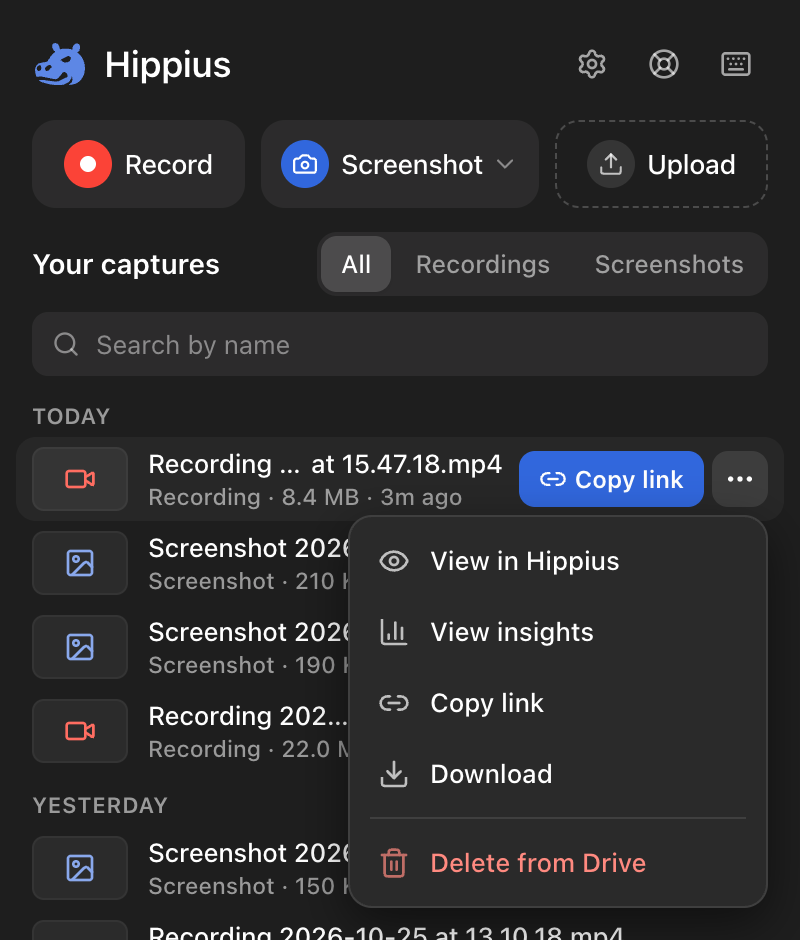Click the upload arrow icon

[x=610, y=164]
